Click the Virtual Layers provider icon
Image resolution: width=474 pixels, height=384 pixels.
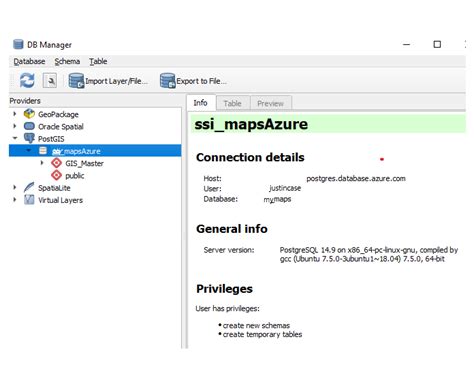tap(29, 200)
